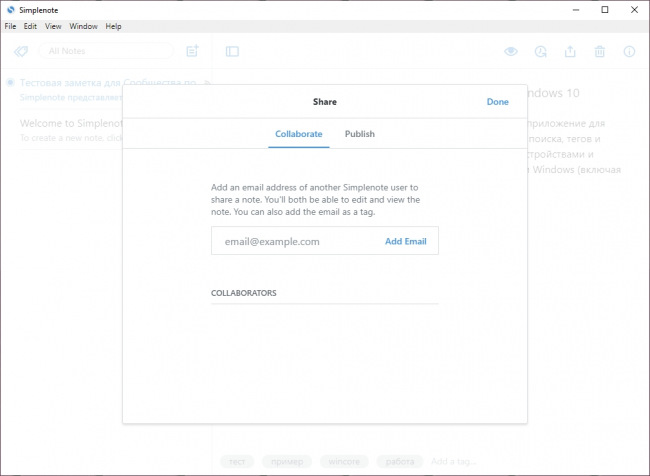650x476 pixels.
Task: Toggle the sidebar panel icon
Action: point(232,51)
